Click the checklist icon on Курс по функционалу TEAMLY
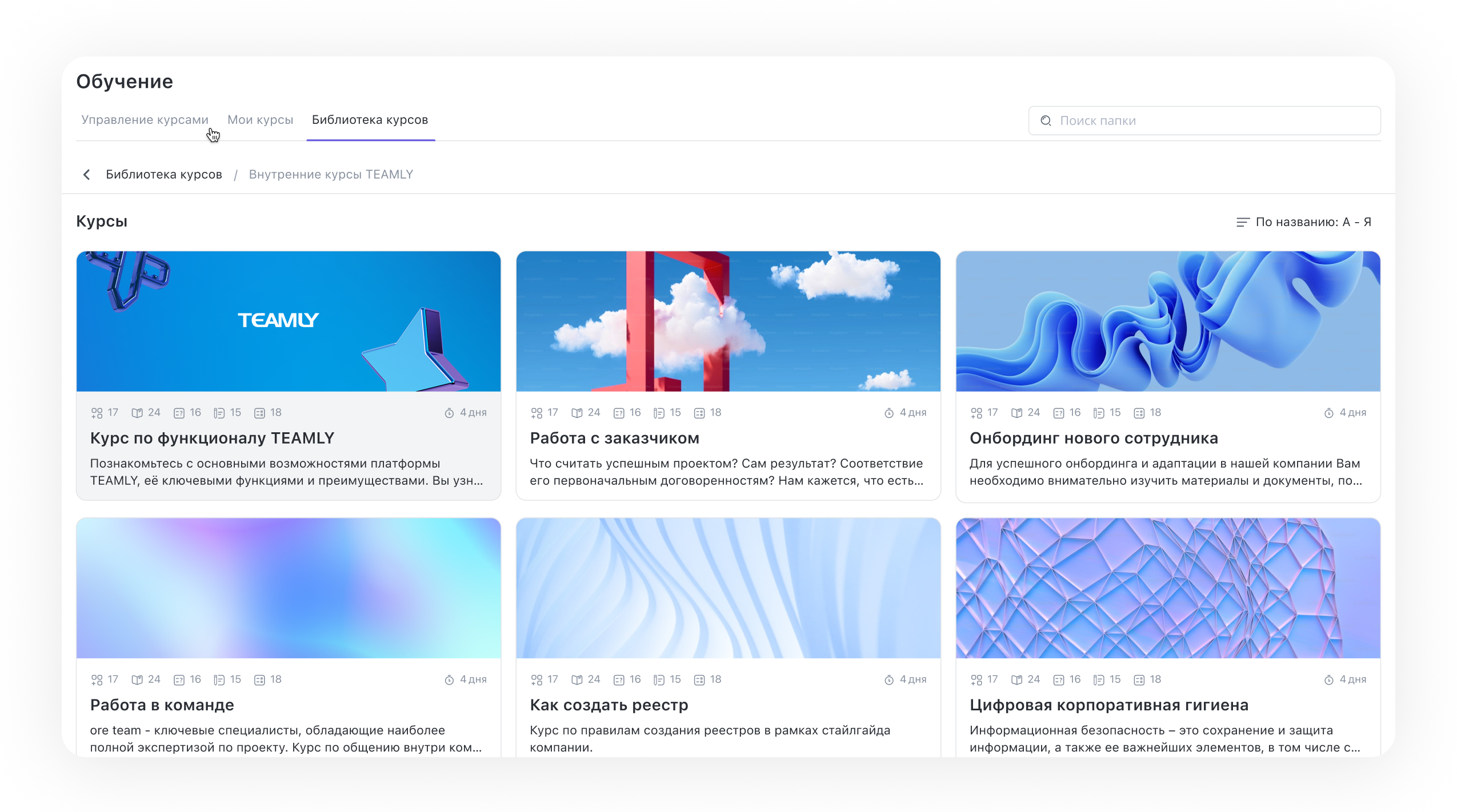The image size is (1457, 812). (259, 413)
